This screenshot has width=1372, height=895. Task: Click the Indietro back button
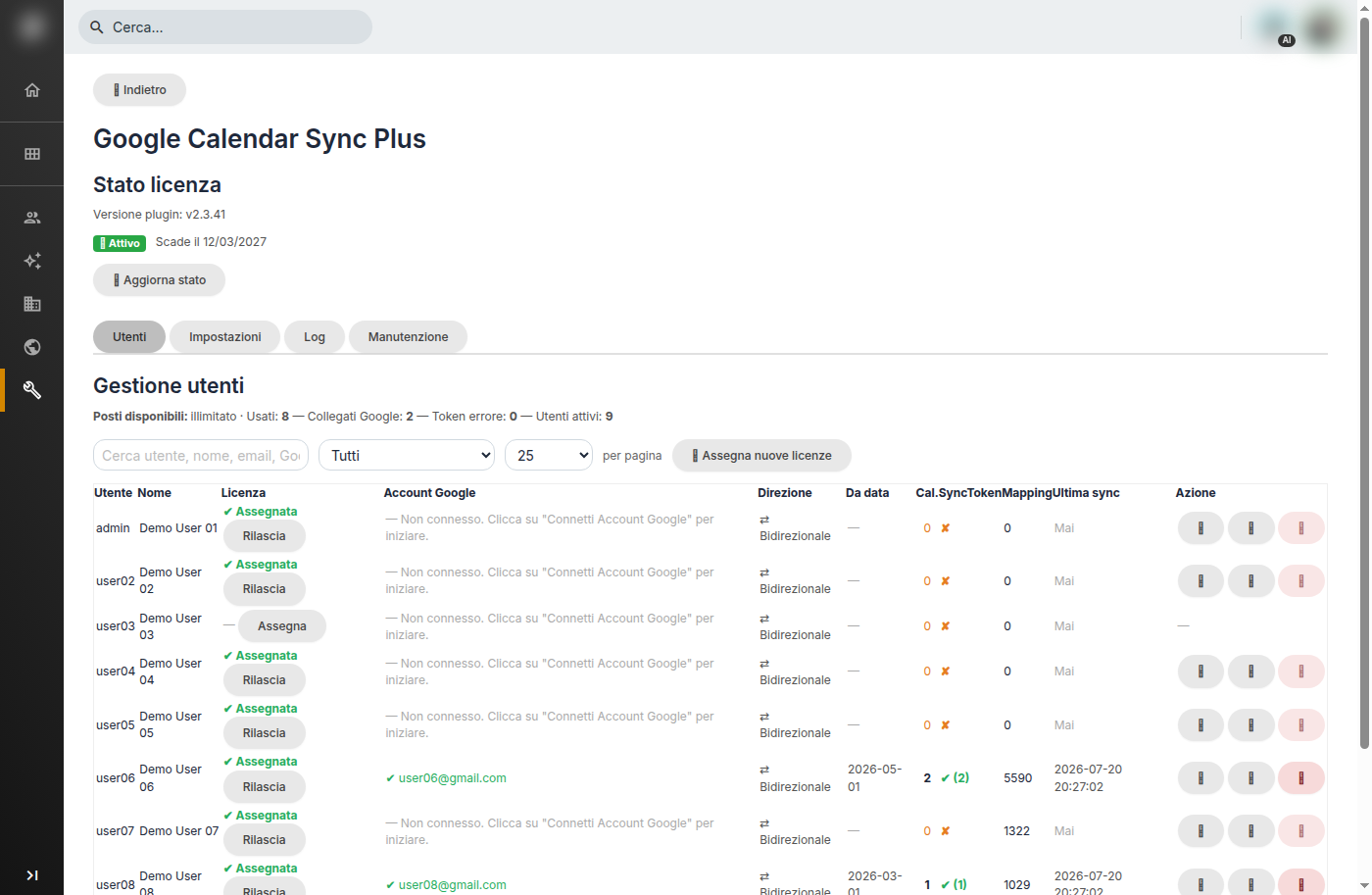pos(139,90)
